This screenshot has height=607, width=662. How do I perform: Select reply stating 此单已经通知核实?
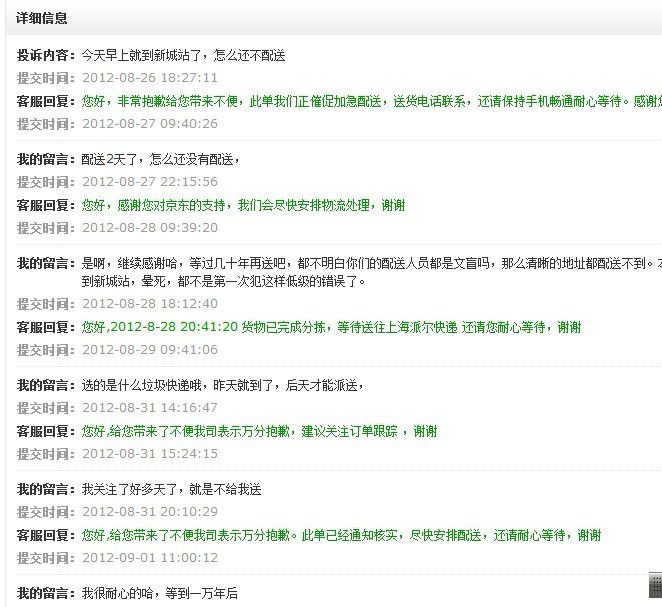tap(341, 536)
